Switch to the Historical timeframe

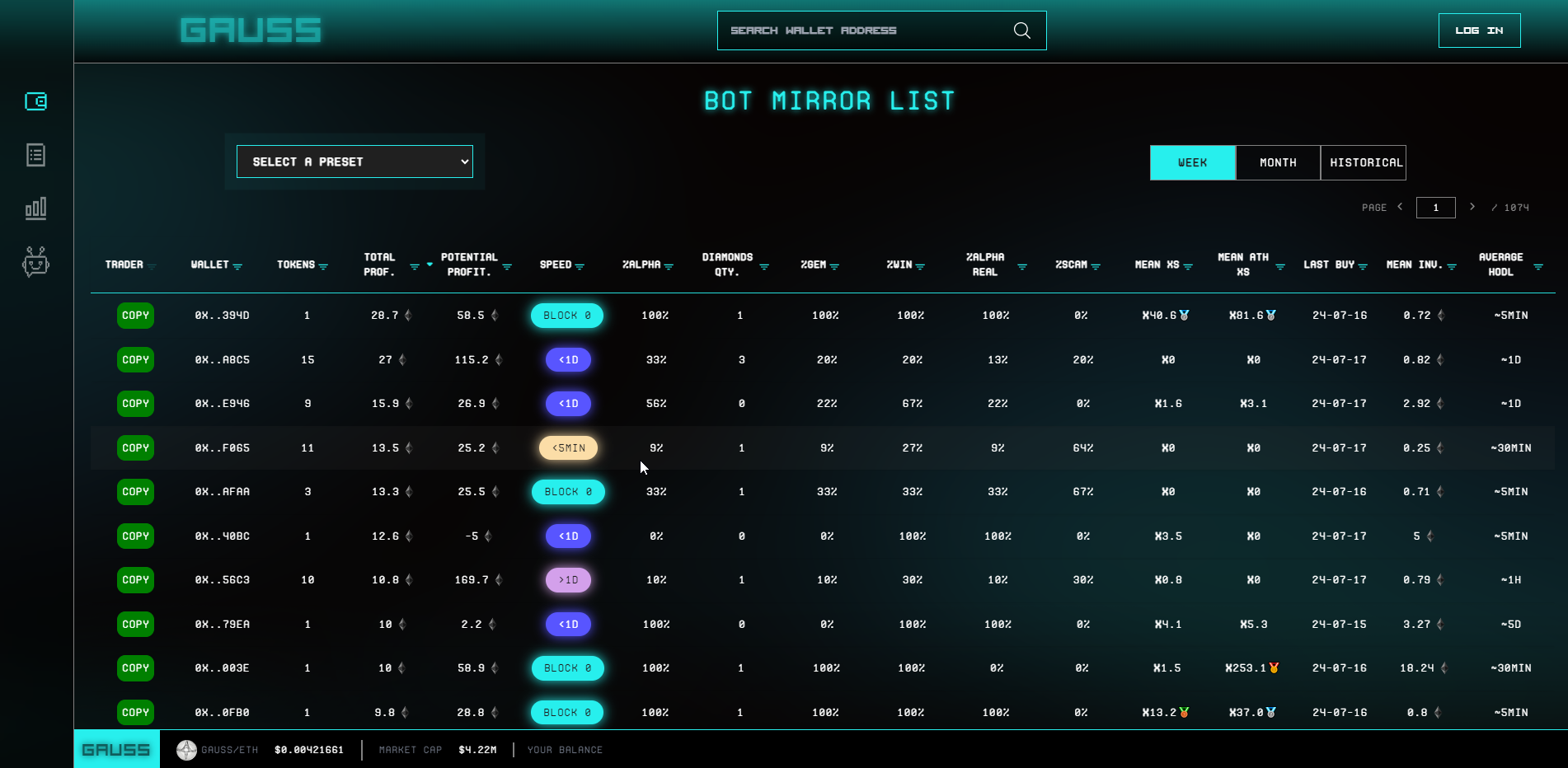[x=1365, y=163]
